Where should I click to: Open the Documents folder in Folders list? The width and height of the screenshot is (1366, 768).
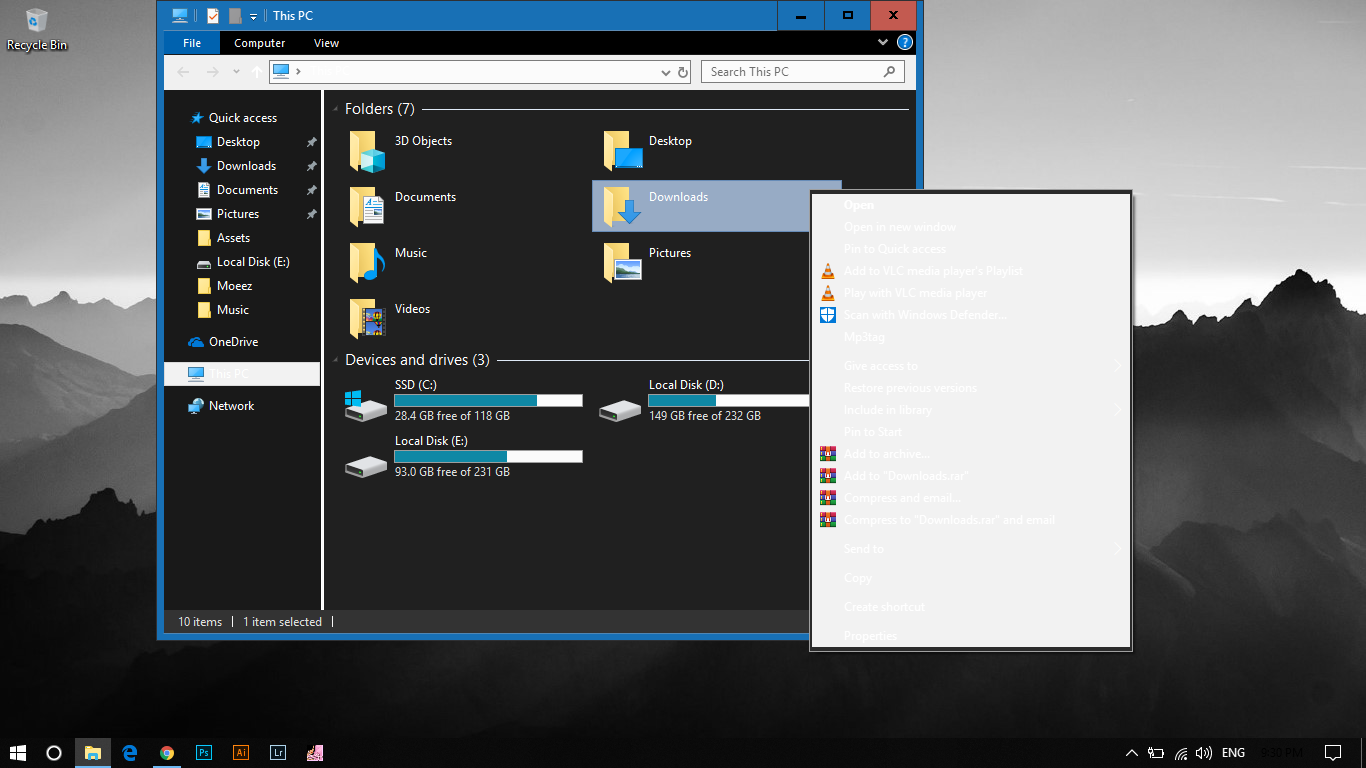tap(403, 207)
